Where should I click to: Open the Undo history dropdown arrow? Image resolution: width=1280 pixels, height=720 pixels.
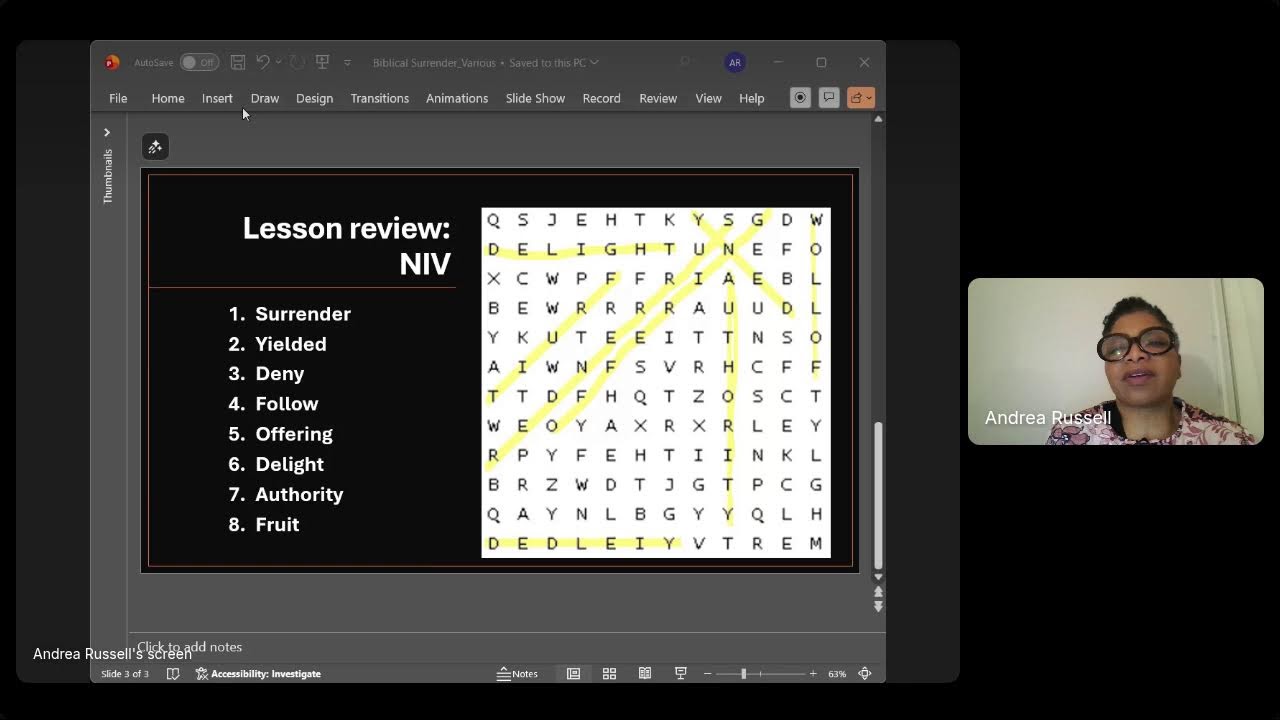[278, 62]
